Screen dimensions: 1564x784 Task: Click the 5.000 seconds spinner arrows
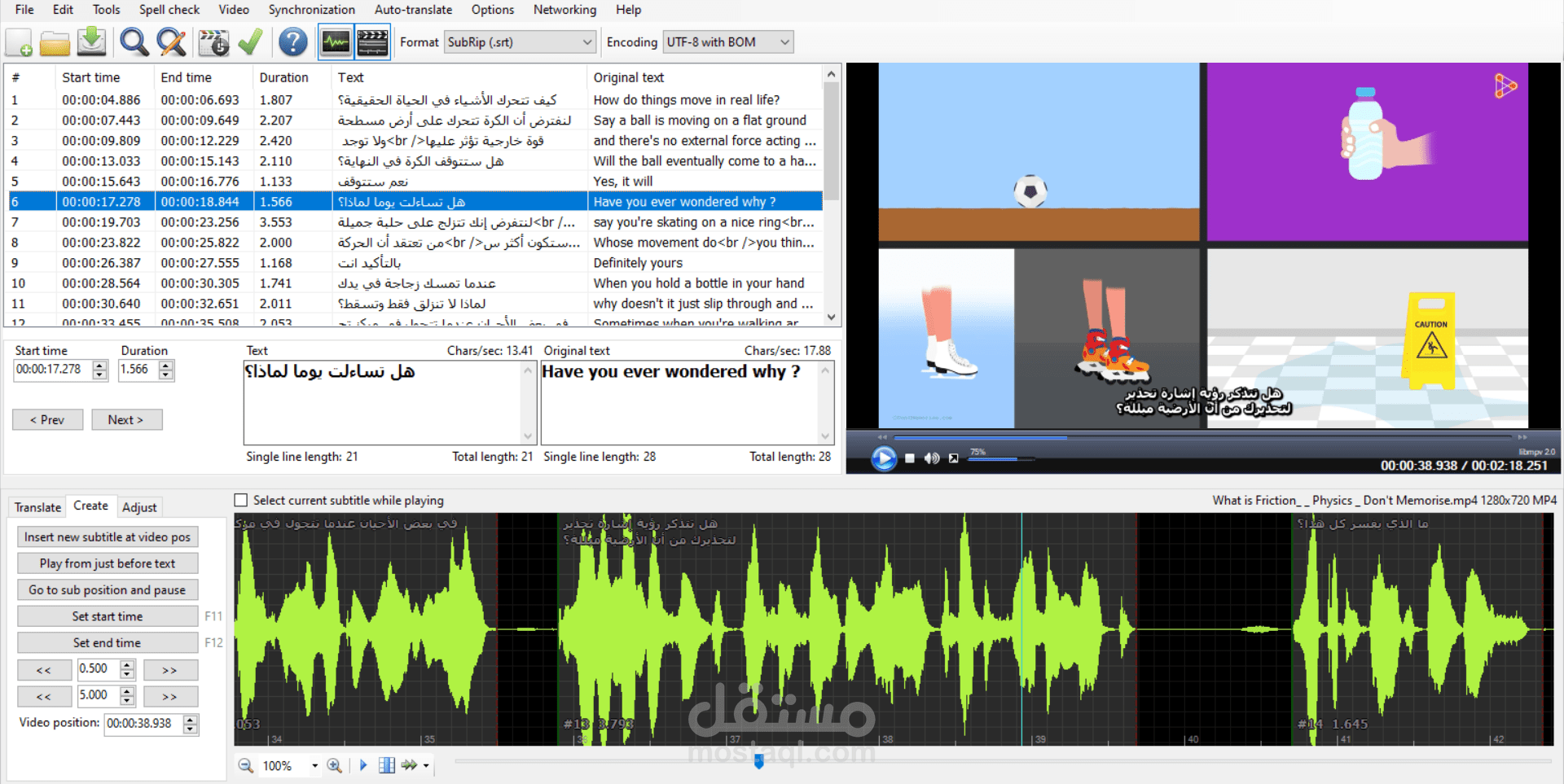click(x=127, y=696)
